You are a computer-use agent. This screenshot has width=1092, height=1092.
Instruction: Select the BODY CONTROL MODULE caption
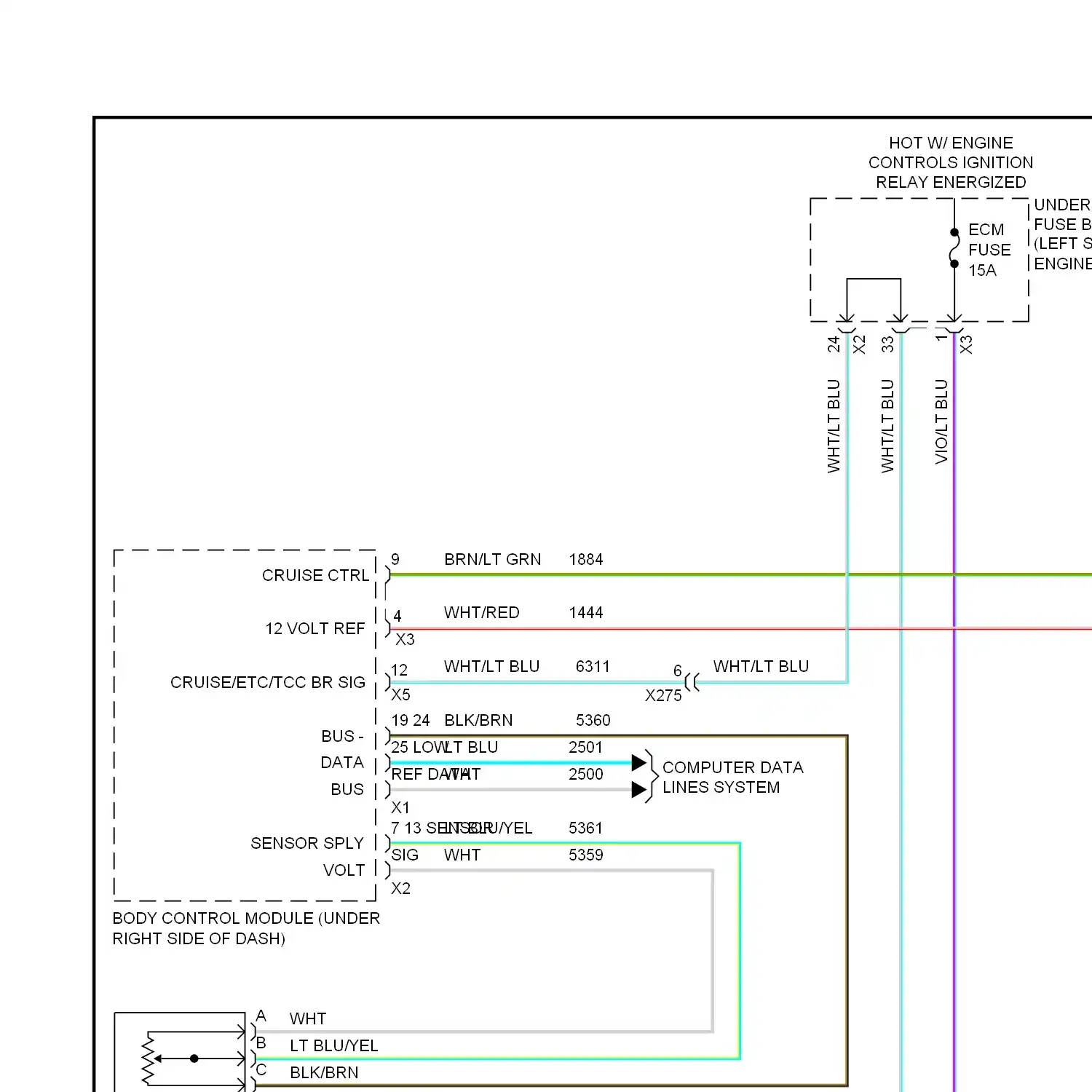coord(246,928)
